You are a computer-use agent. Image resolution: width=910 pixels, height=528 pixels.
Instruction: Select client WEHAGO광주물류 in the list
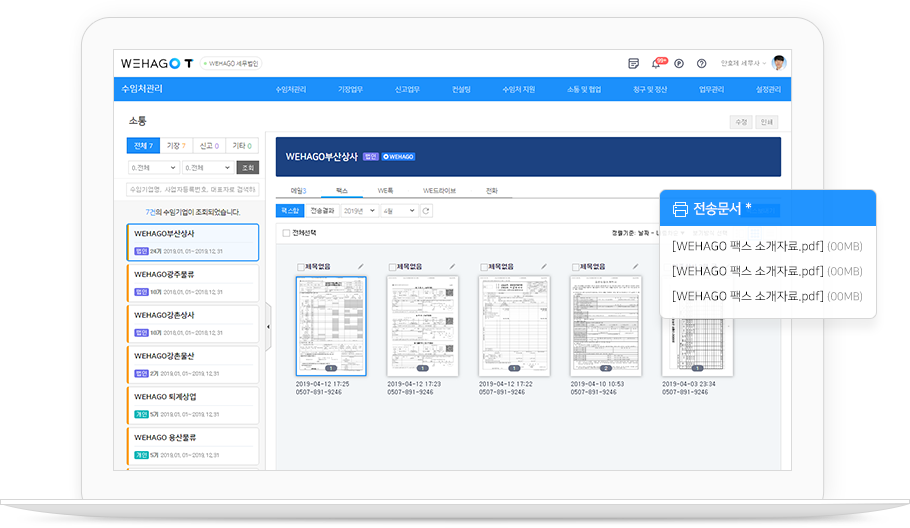click(193, 283)
